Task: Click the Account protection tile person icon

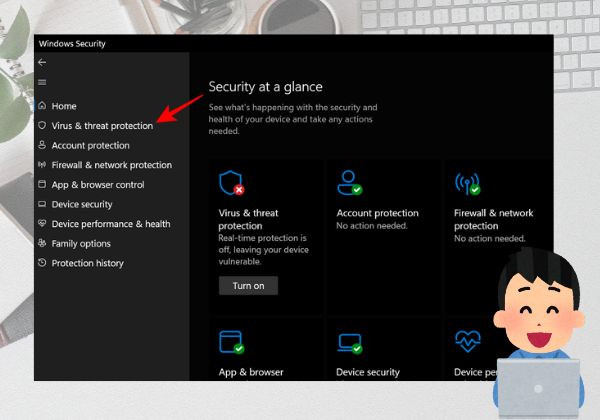Action: (x=350, y=183)
